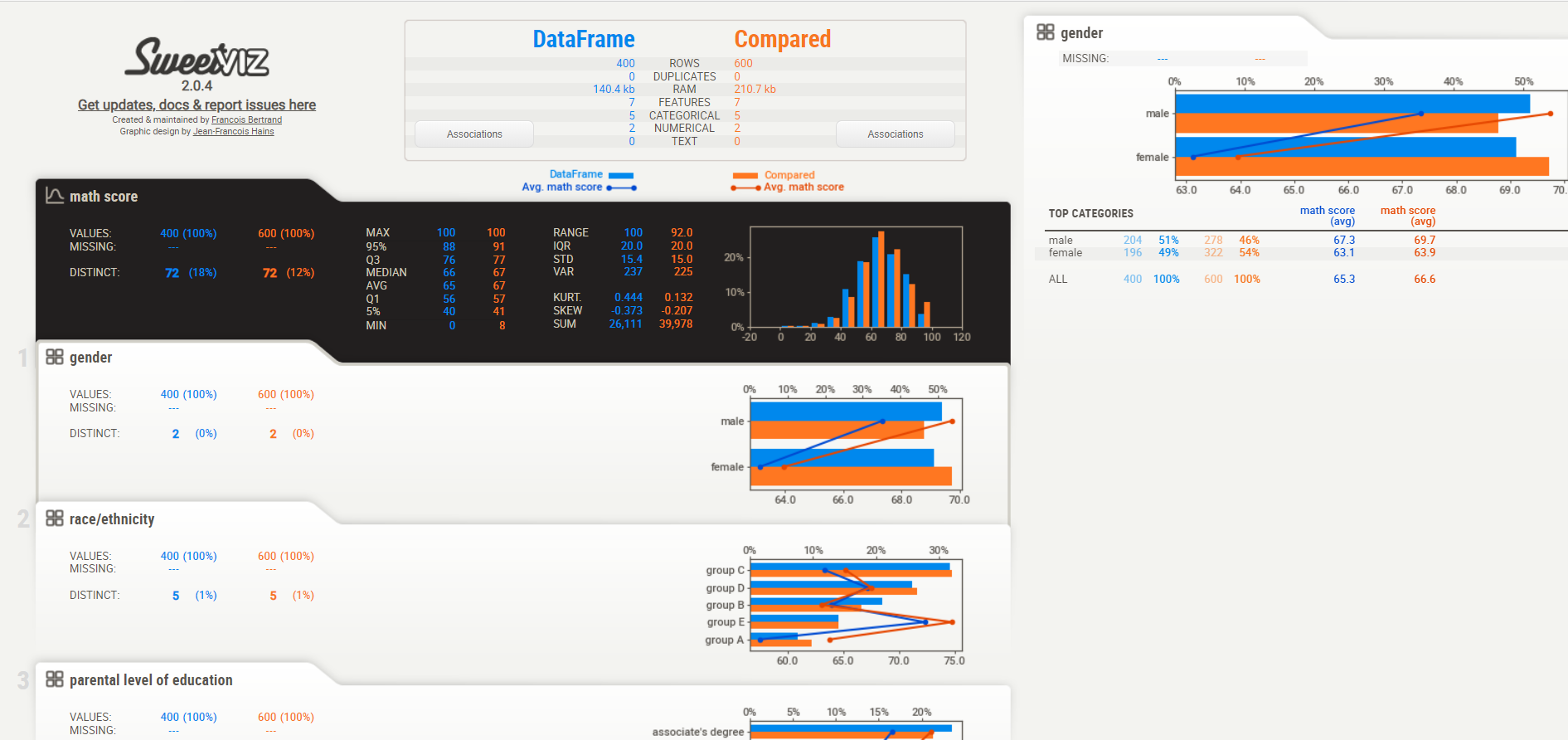The width and height of the screenshot is (1568, 740).
Task: Click the math score numeric chart icon
Action: 55,196
